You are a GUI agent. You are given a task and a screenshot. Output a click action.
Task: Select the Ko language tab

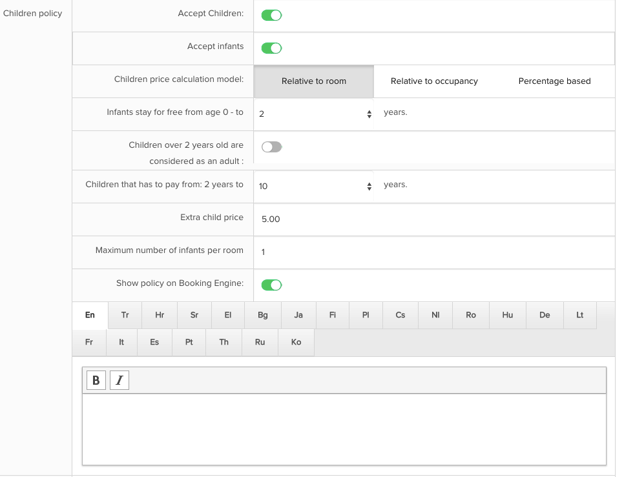[296, 342]
